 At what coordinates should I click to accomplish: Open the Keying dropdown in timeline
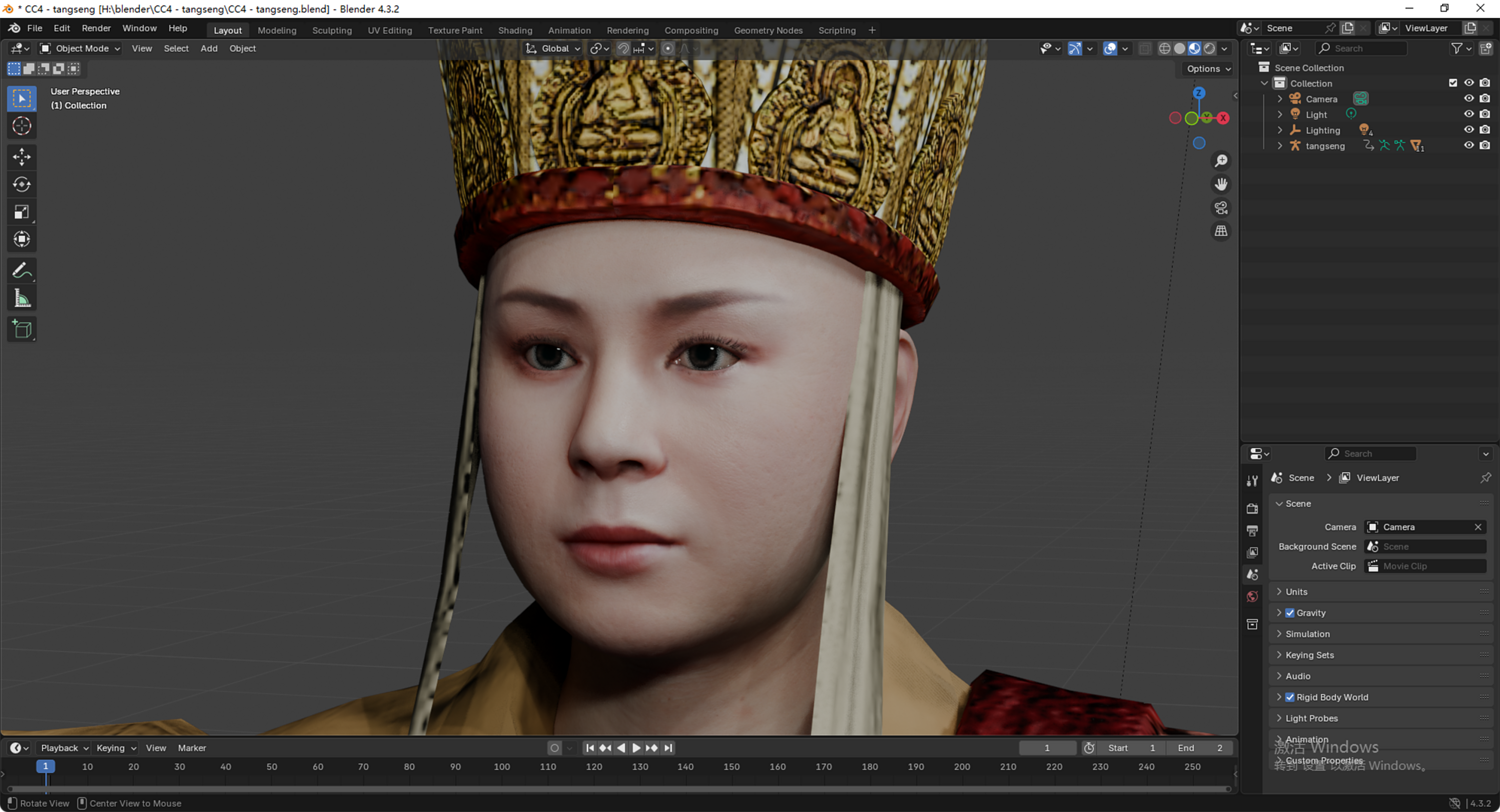tap(114, 748)
